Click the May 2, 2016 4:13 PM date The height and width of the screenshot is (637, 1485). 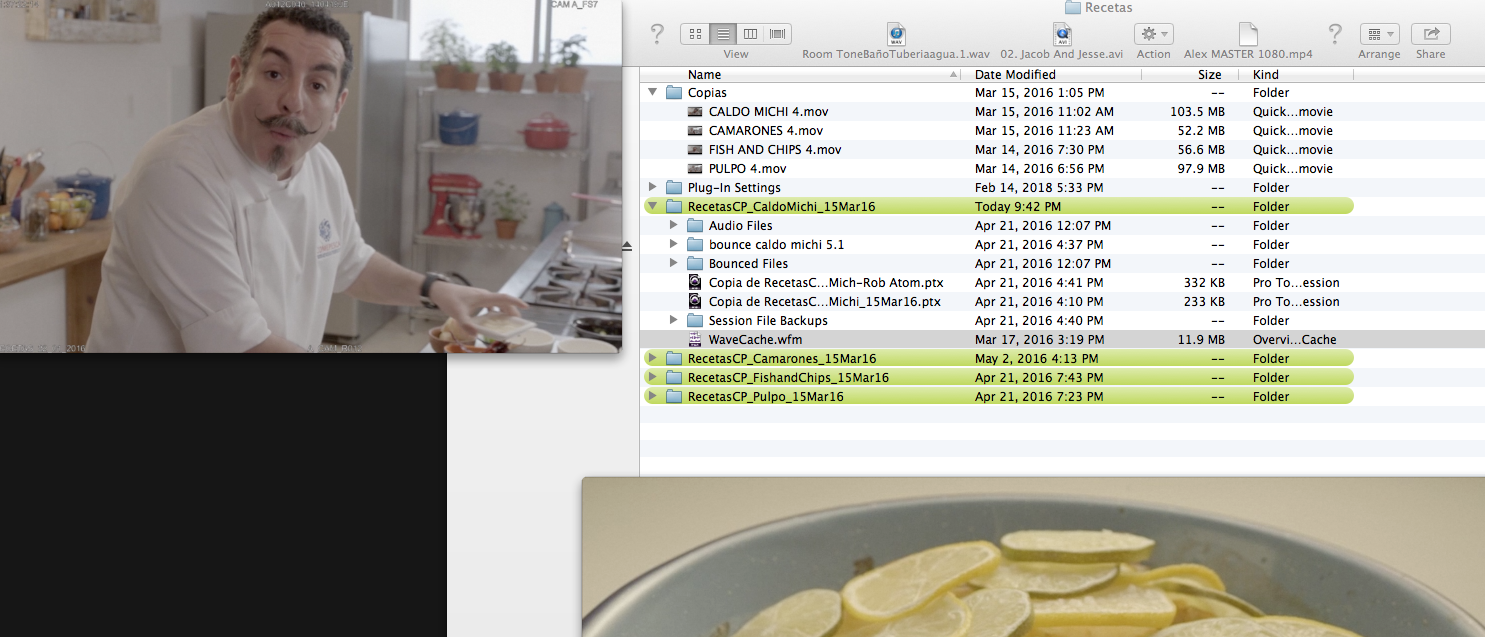pos(1036,358)
